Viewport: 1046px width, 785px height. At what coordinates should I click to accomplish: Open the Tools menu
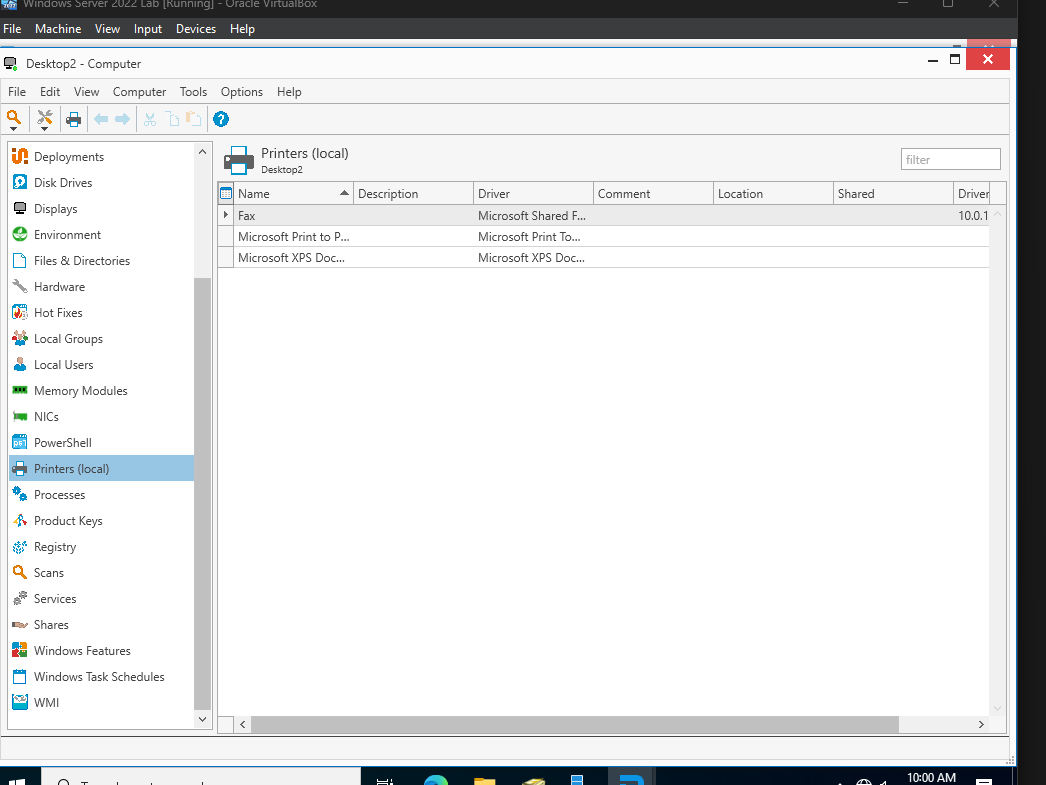pos(193,91)
